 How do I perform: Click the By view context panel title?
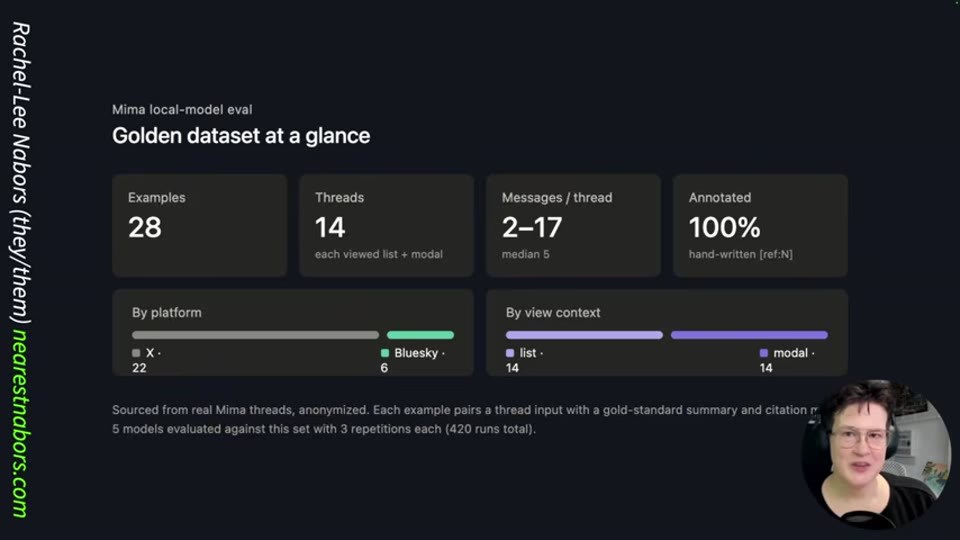coord(553,312)
